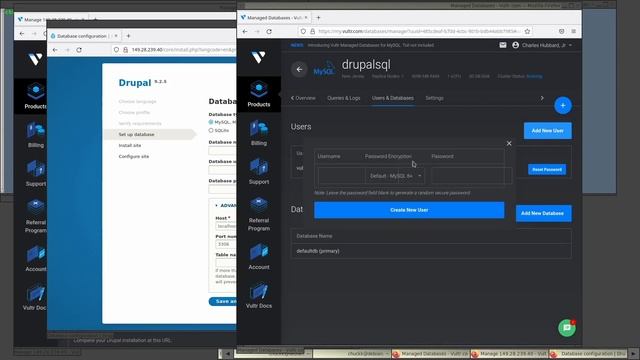
Task: Open the green chat bubble icon
Action: 567,328
